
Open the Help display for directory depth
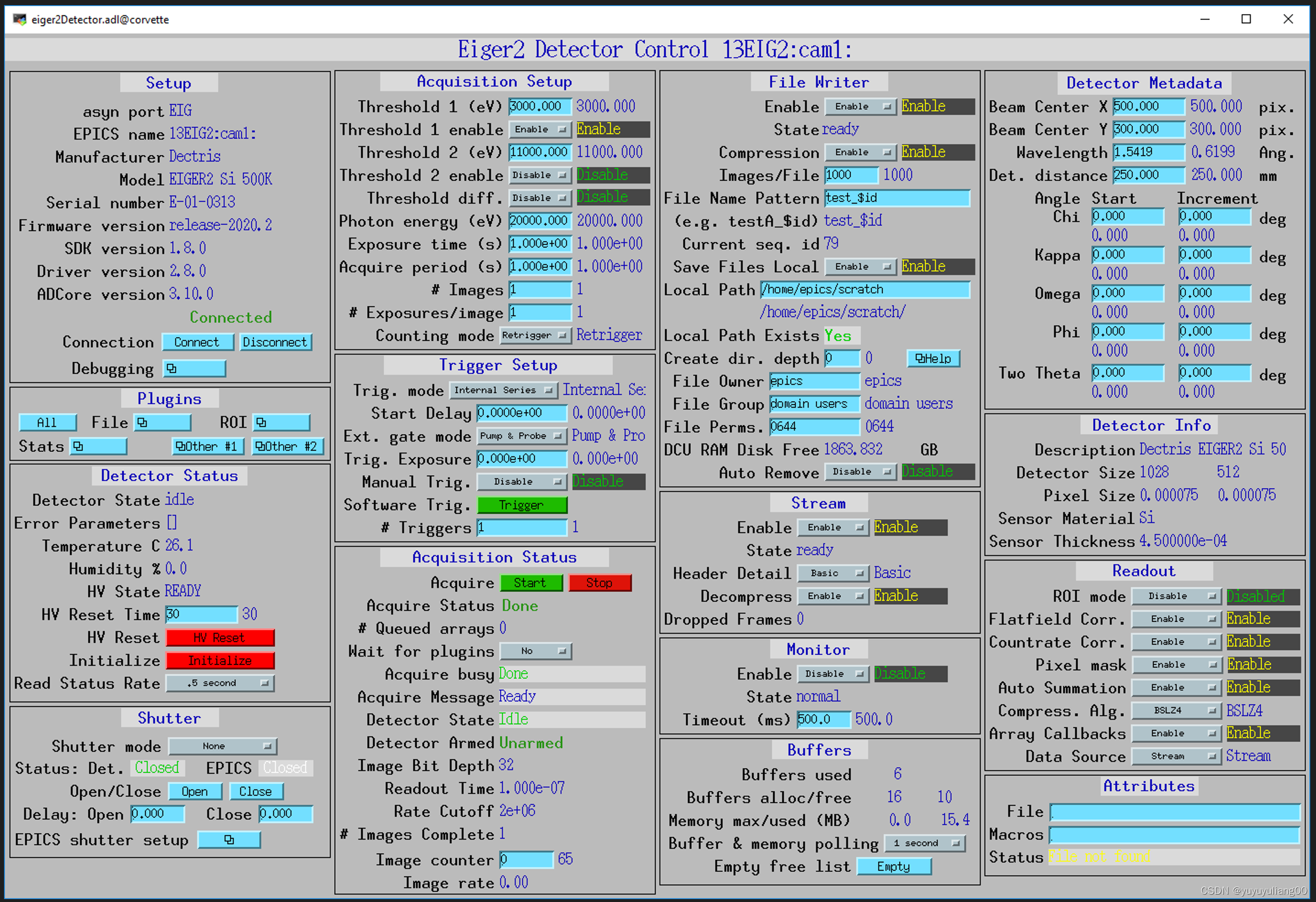(x=933, y=358)
